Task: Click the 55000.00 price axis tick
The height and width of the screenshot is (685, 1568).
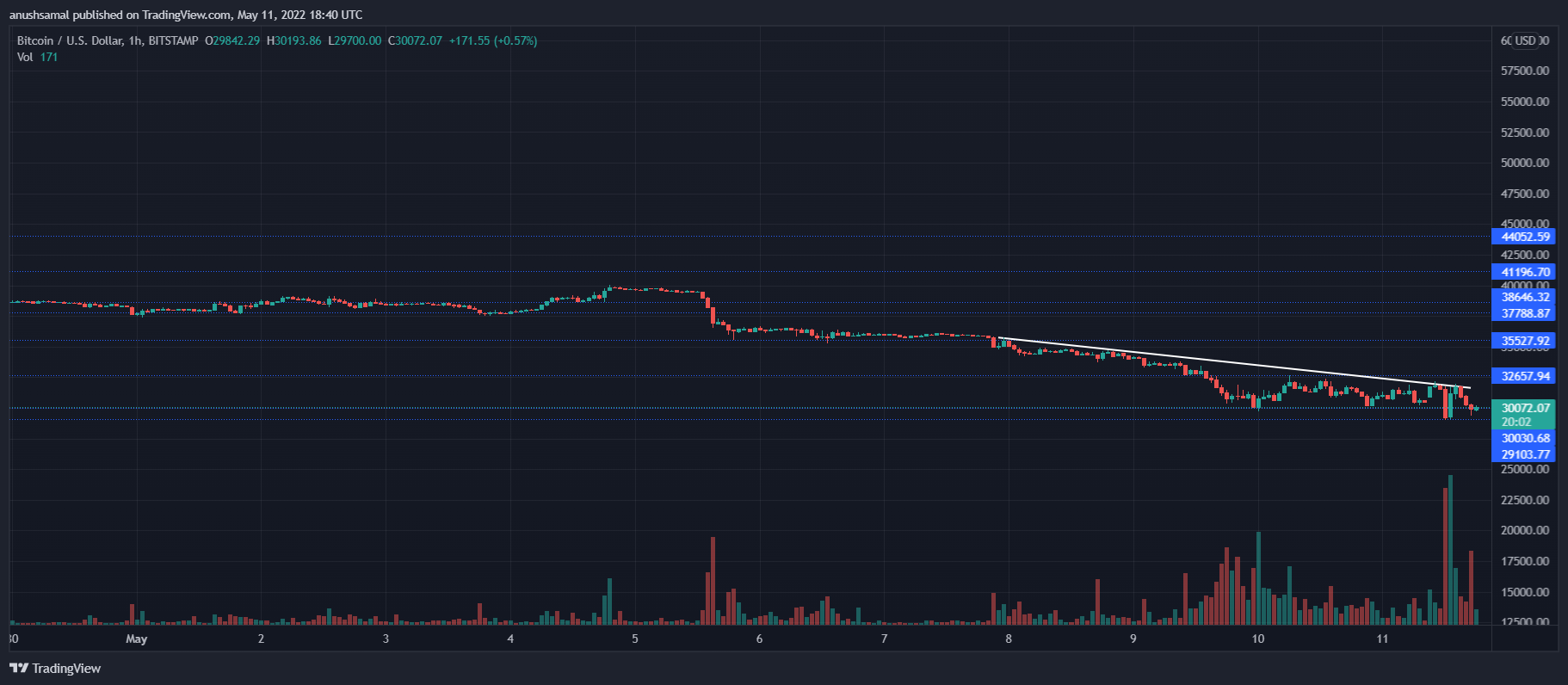Action: pyautogui.click(x=1525, y=102)
